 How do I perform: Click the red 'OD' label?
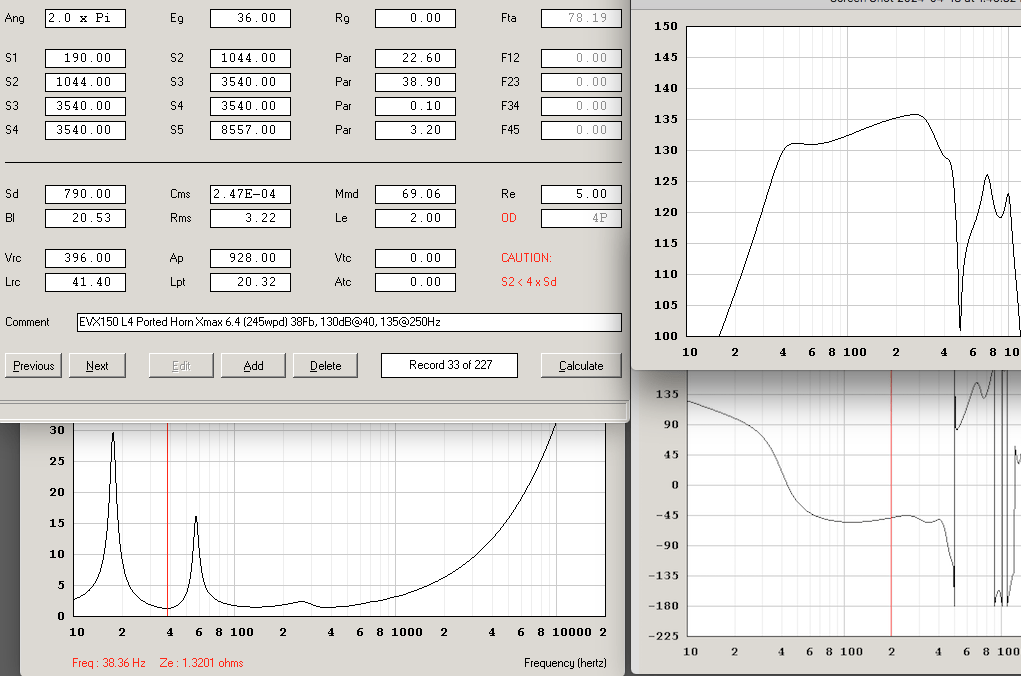pos(509,218)
